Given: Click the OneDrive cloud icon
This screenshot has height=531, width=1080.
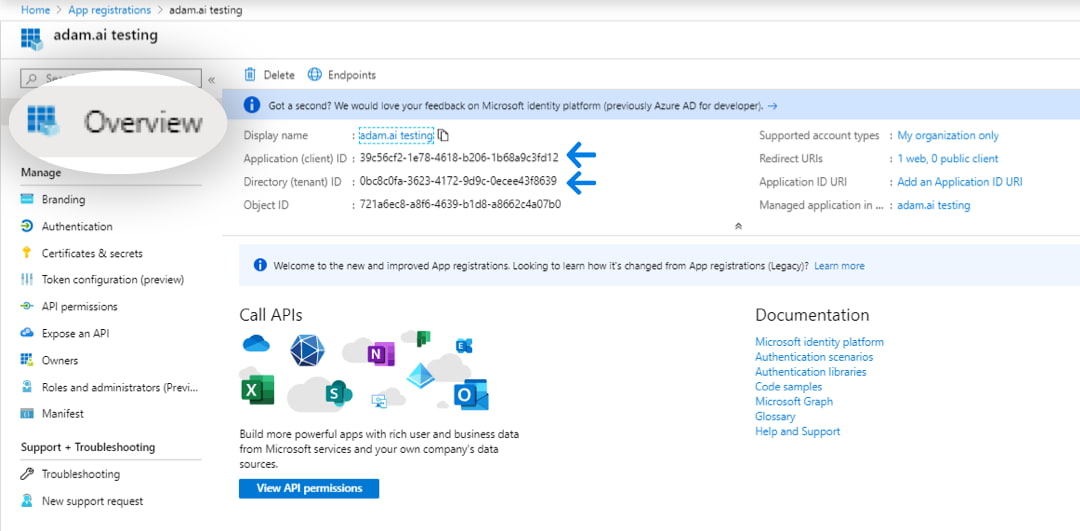Looking at the screenshot, I should [256, 343].
